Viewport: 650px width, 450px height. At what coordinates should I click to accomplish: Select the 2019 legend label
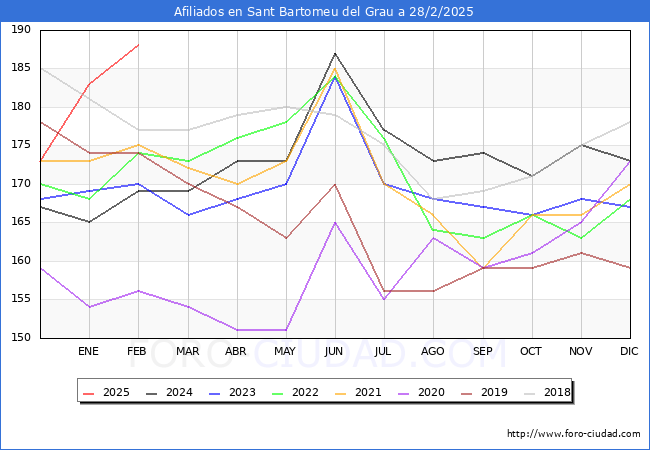494,392
